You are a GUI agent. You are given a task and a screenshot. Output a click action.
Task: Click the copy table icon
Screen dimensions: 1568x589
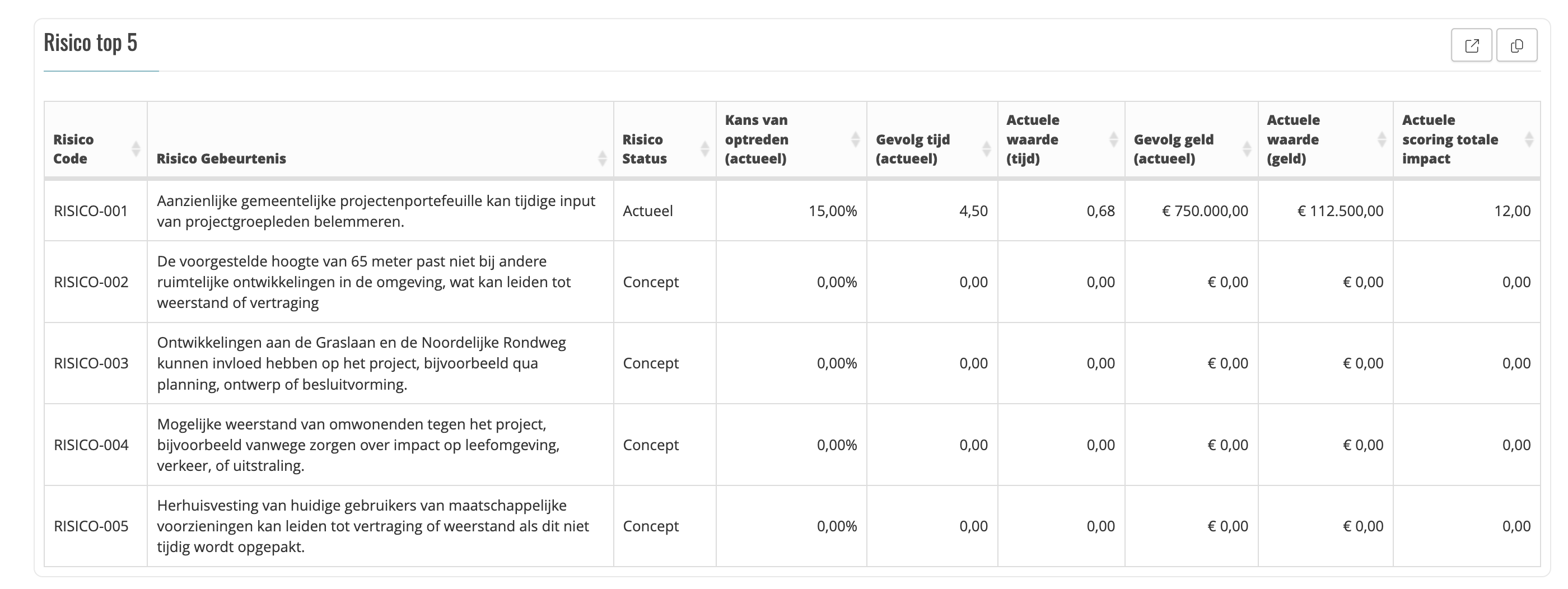point(1516,45)
